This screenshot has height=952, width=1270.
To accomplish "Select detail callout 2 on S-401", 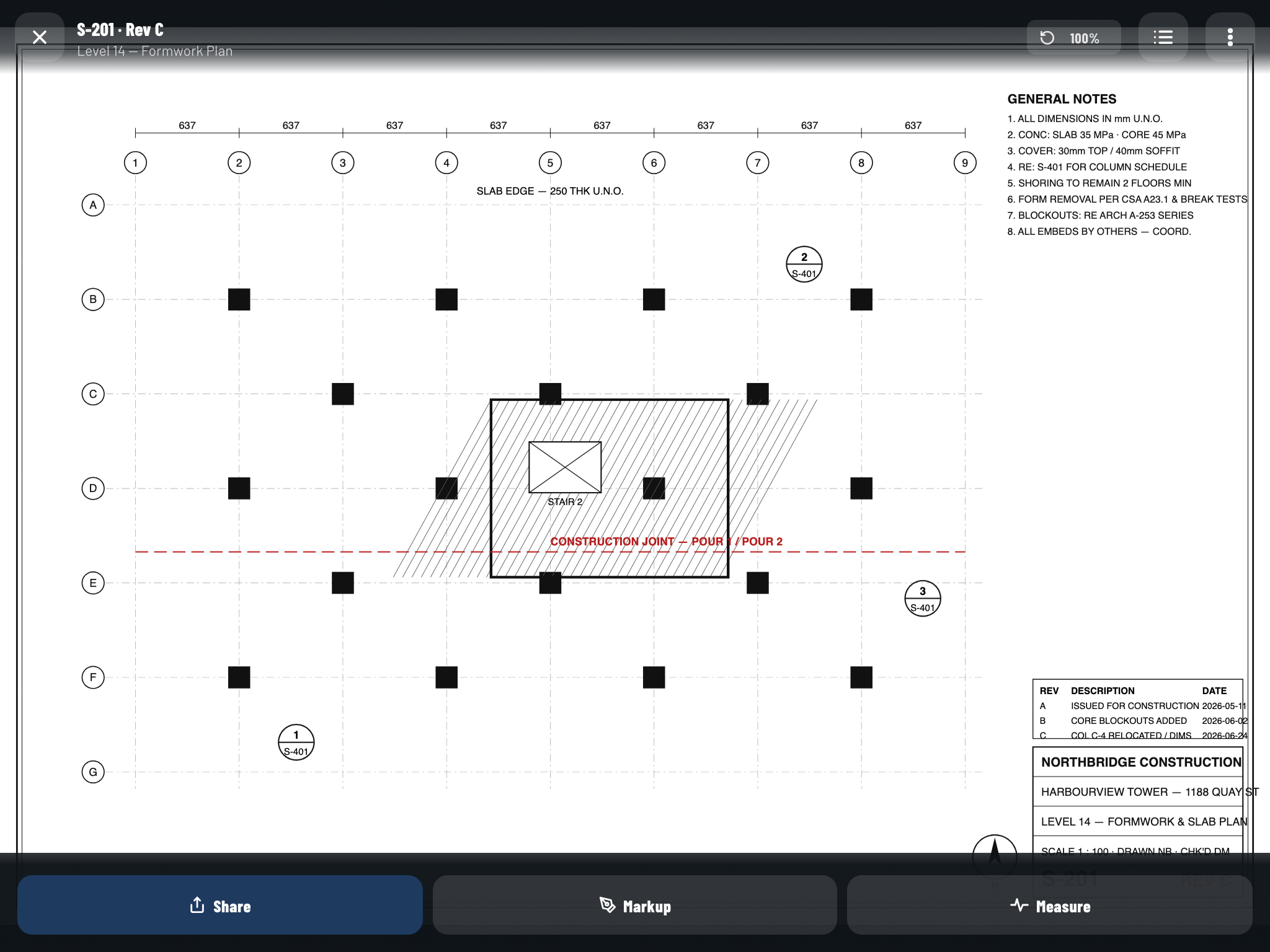I will 804,265.
